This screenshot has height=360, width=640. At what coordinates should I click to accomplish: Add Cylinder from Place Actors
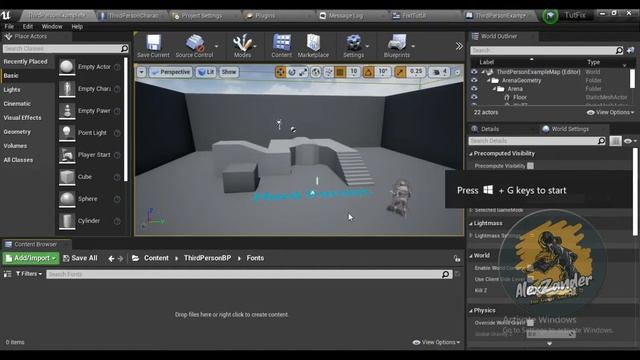(90, 221)
